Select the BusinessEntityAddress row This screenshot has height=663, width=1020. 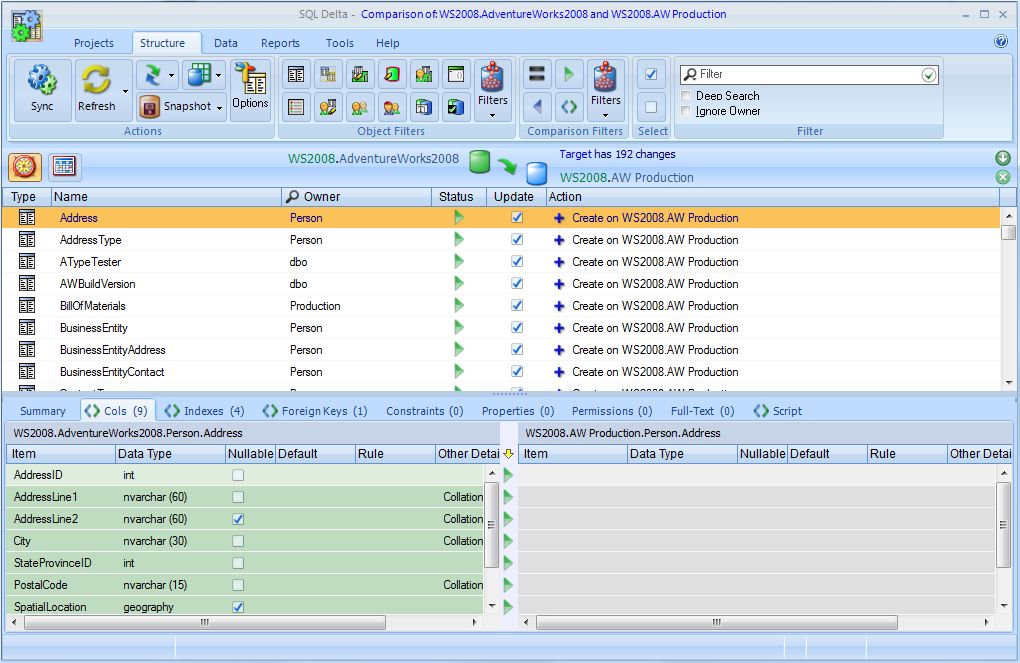pos(501,350)
